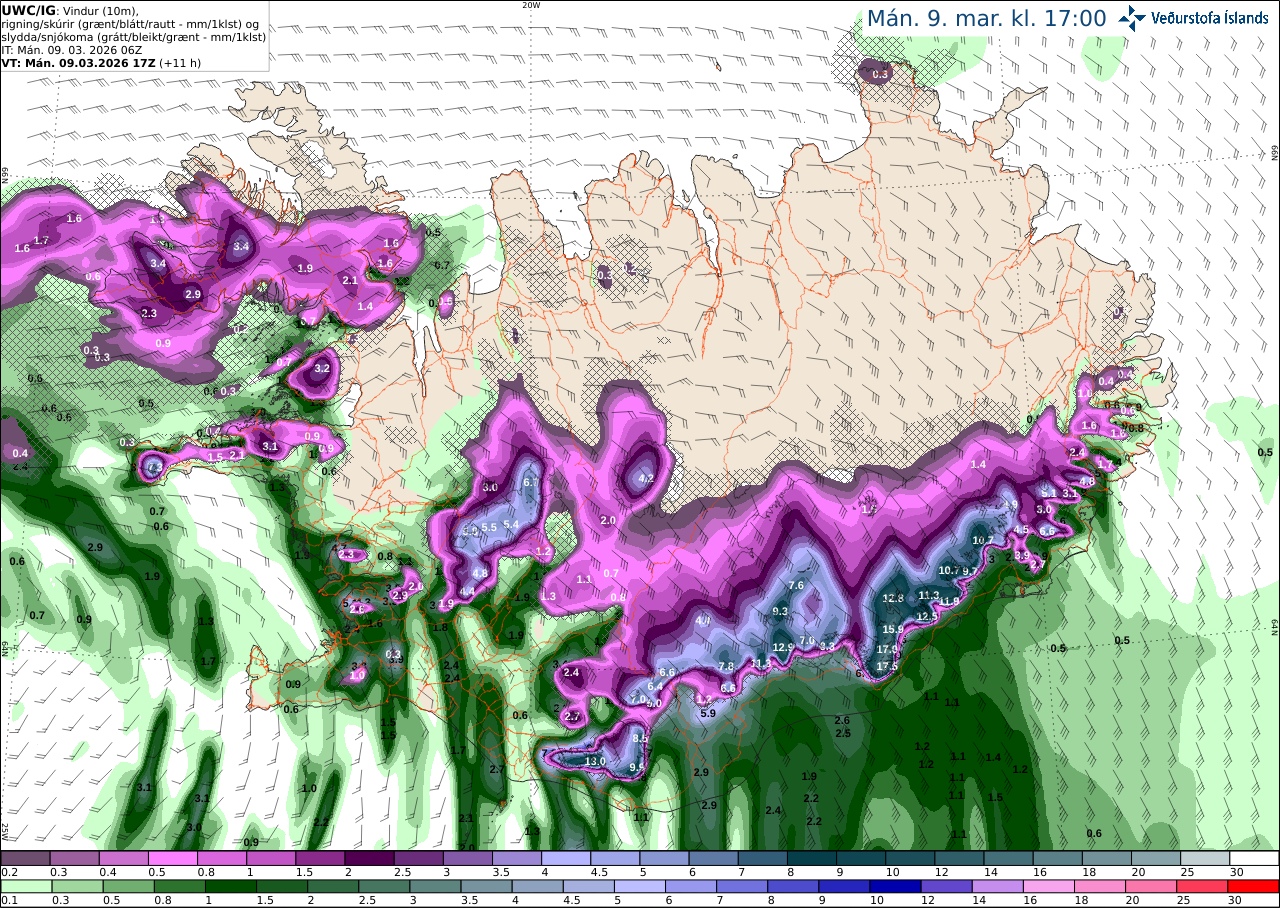Viewport: 1280px width, 908px height.
Task: Click the snowfall value '4.2' on the map
Action: [646, 479]
